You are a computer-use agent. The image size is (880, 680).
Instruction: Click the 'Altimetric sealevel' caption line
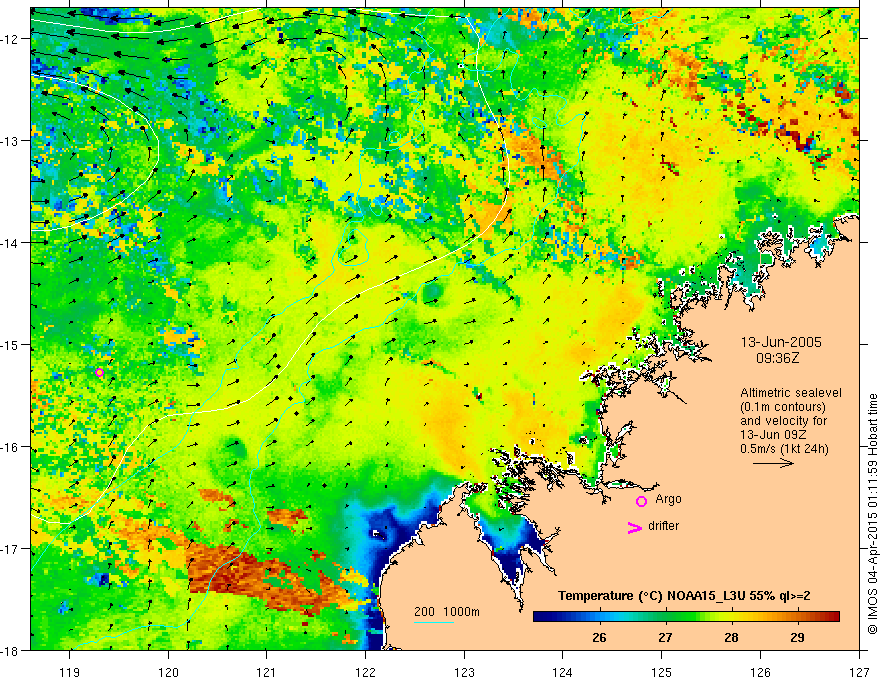791,393
